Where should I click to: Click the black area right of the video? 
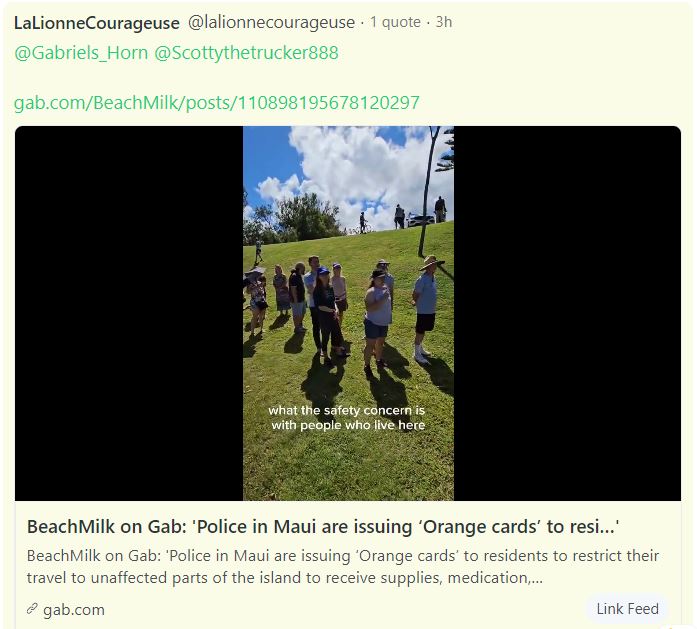tap(567, 313)
